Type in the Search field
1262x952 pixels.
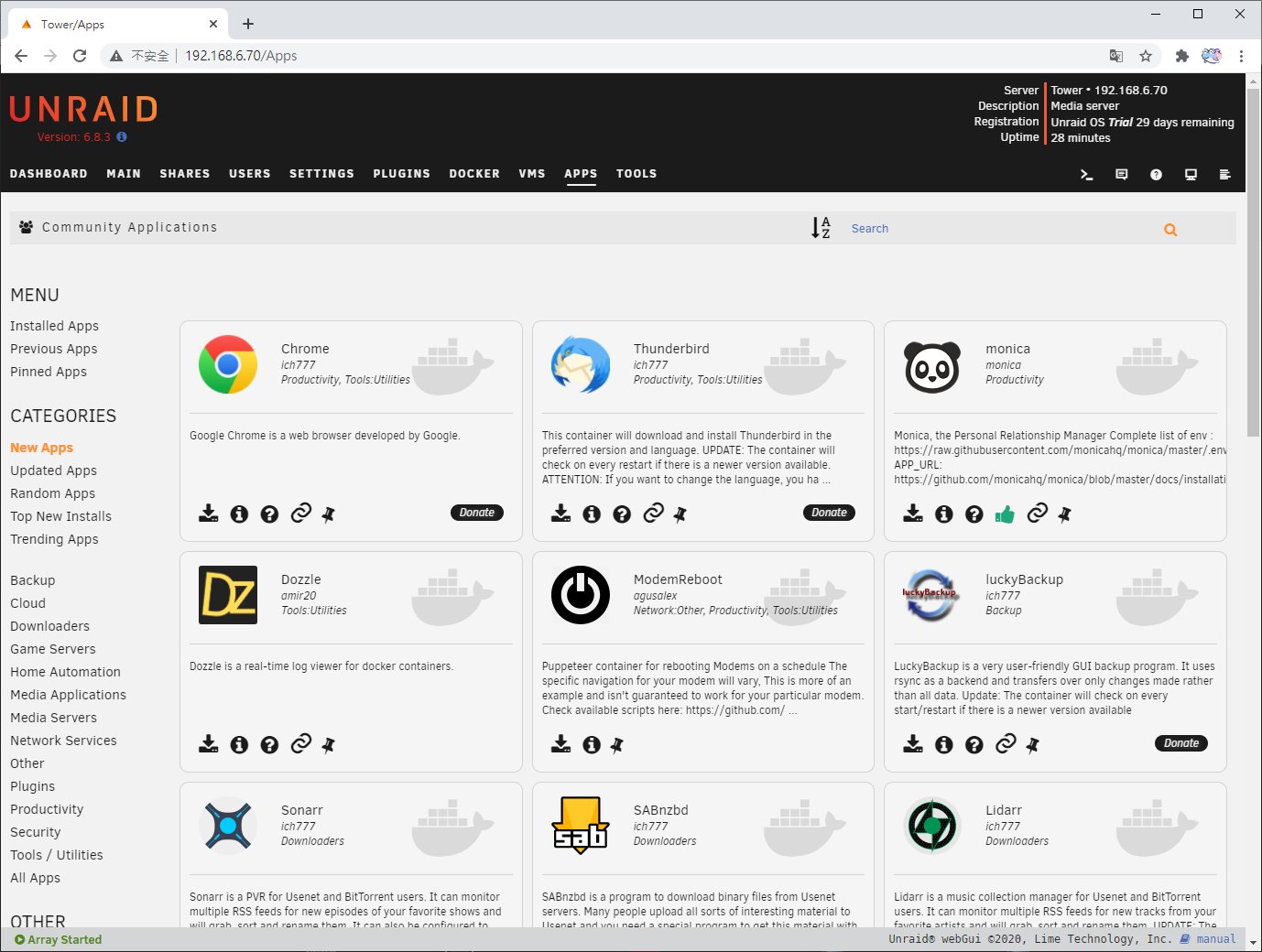[x=998, y=229]
